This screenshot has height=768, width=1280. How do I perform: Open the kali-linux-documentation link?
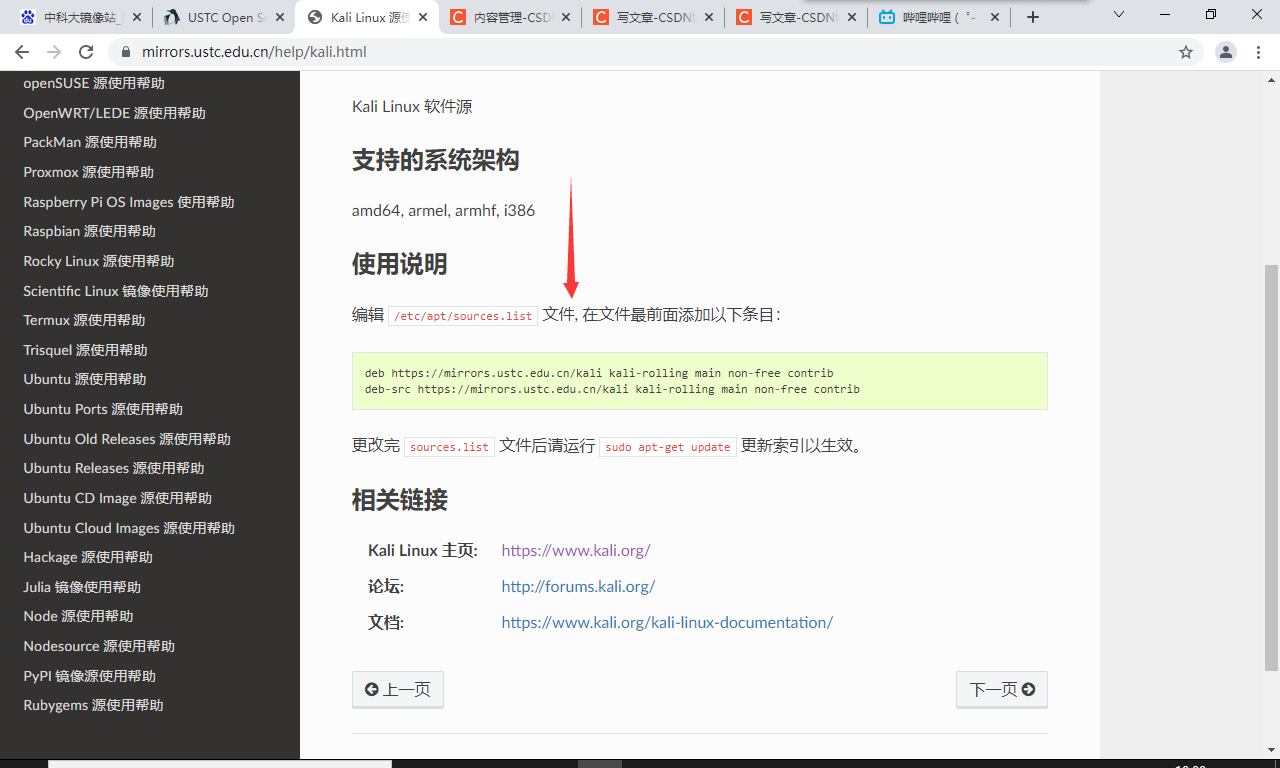click(667, 622)
